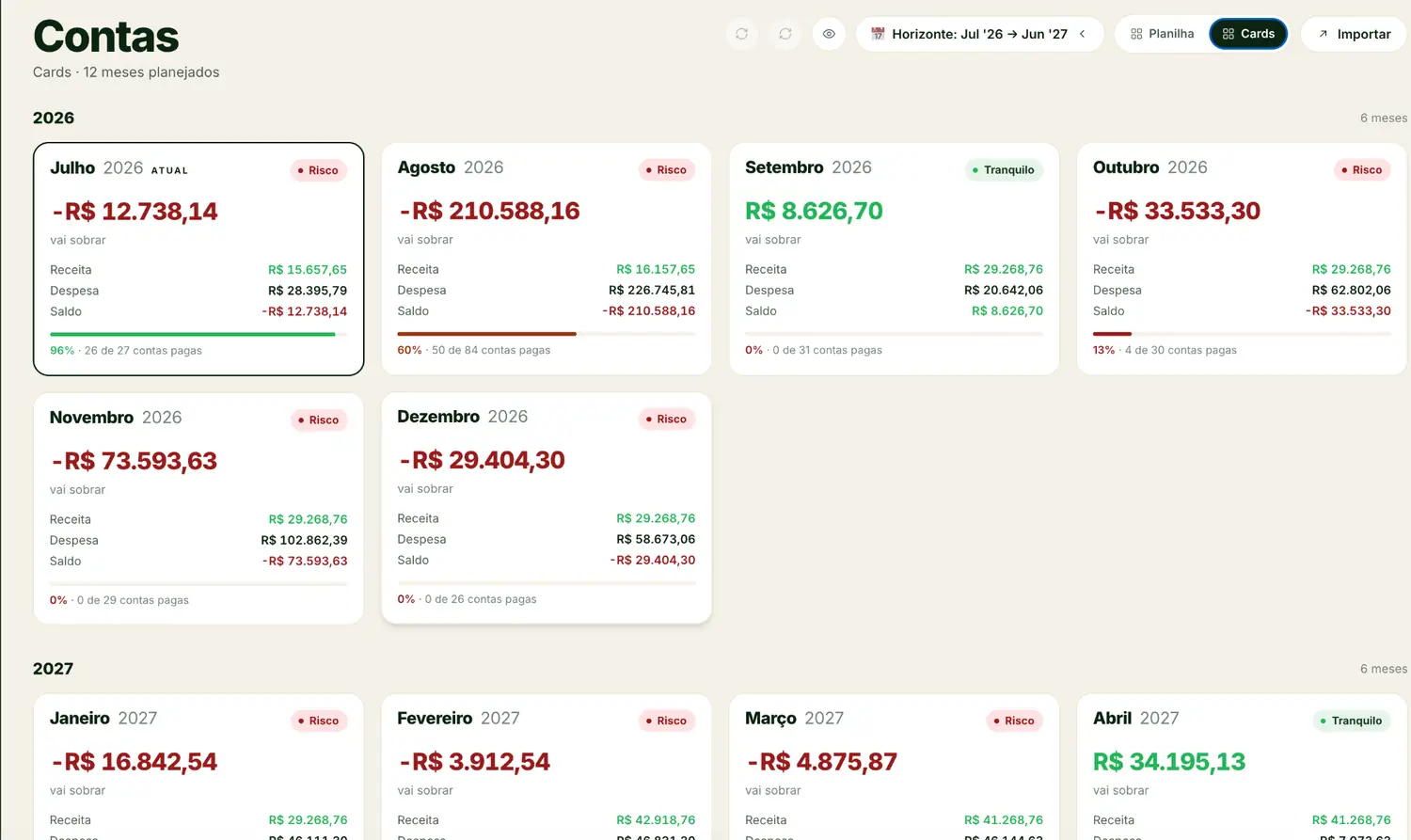This screenshot has width=1411, height=840.
Task: Click the 60% progress bar in Agosto
Action: [486, 333]
